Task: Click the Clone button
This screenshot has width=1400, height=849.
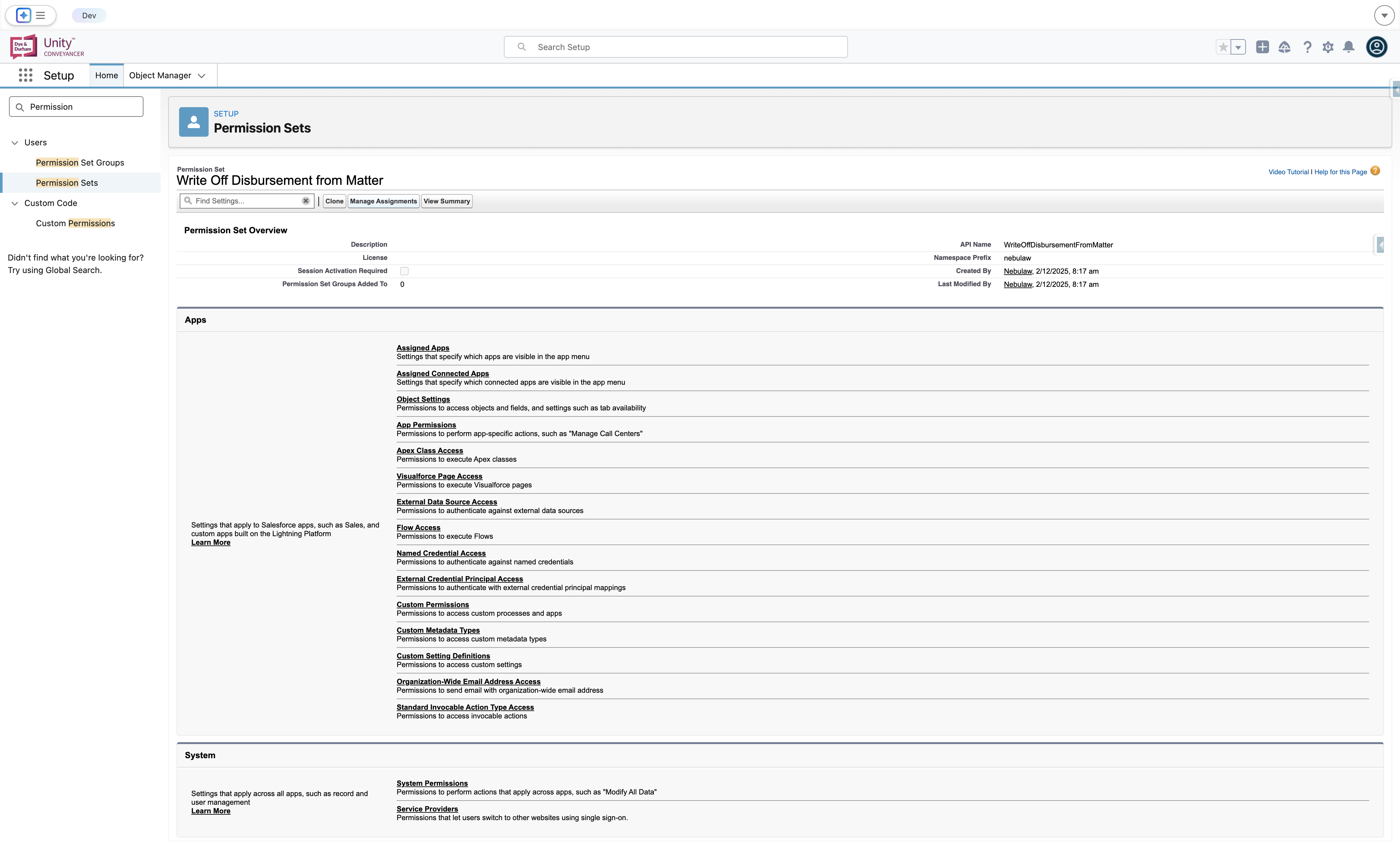Action: (334, 201)
